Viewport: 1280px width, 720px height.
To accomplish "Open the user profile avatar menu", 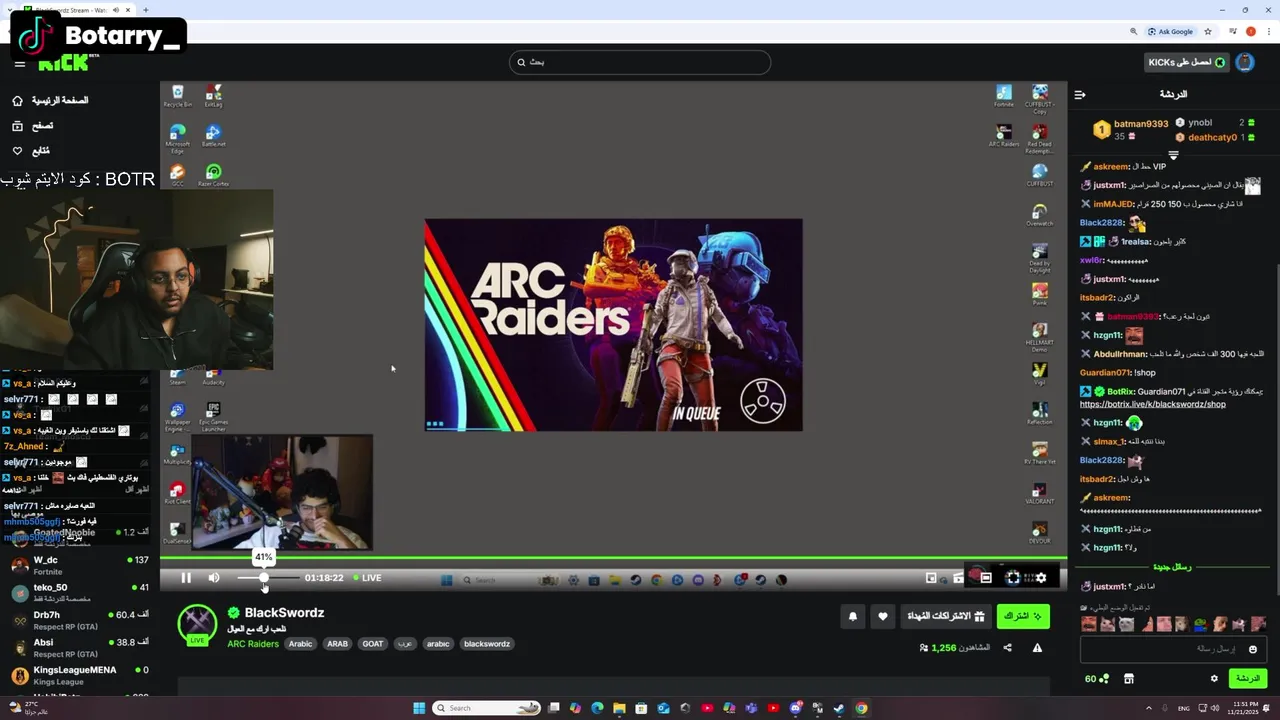I will click(x=1245, y=62).
